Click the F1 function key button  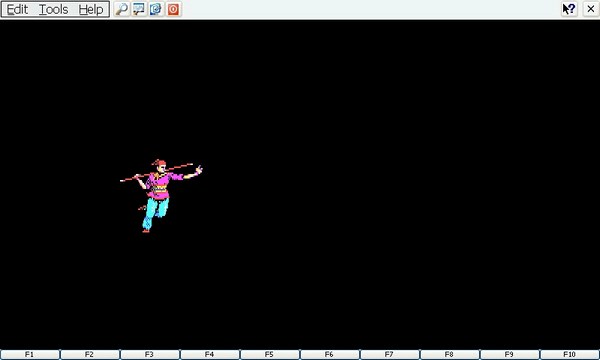[29, 355]
